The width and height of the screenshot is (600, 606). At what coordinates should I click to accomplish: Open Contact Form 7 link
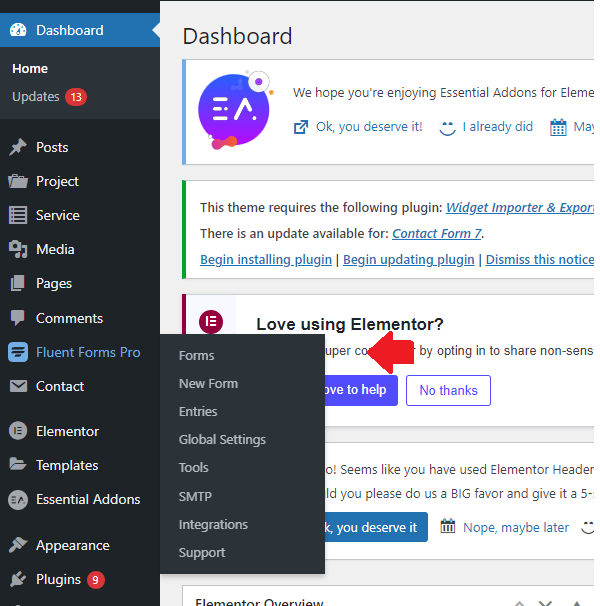[437, 233]
